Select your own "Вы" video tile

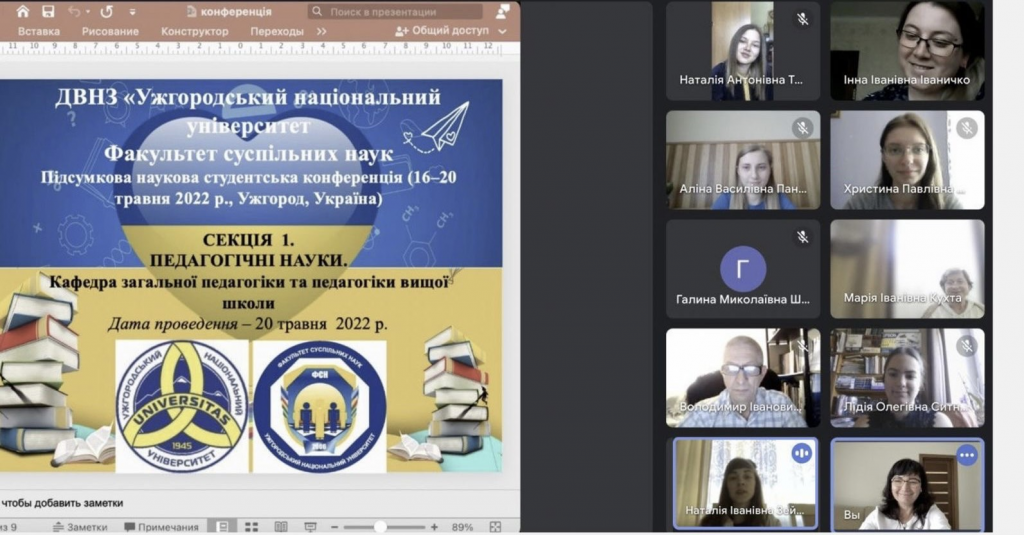[x=907, y=484]
